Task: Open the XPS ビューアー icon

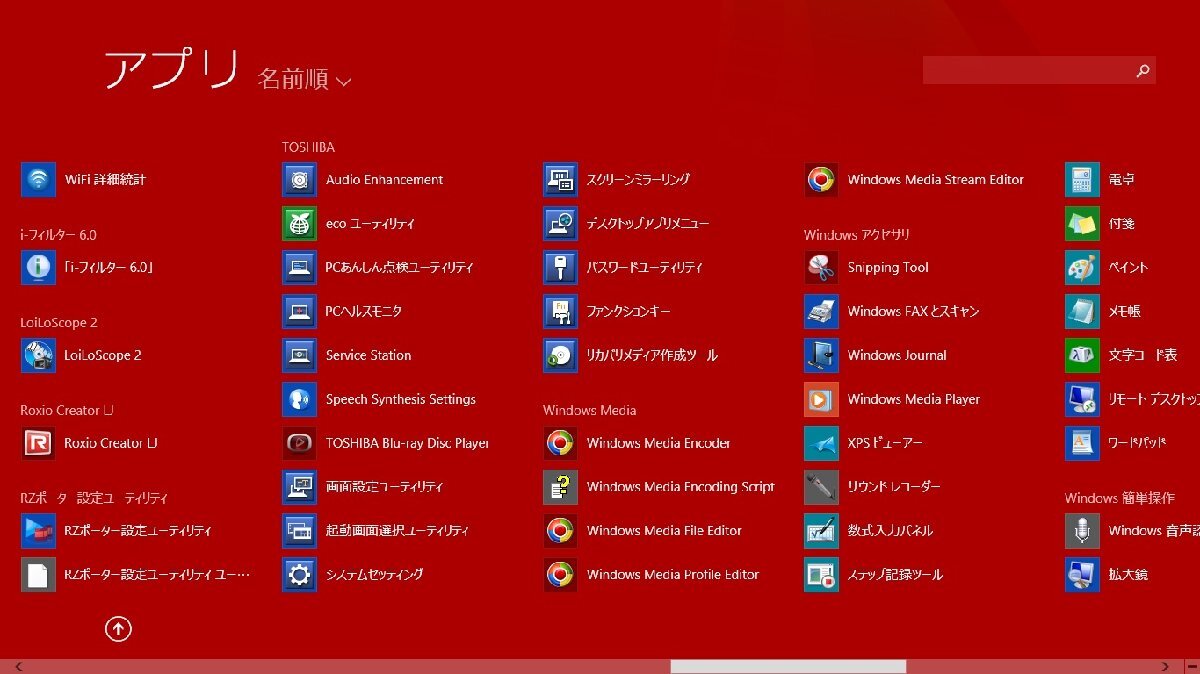Action: [821, 443]
